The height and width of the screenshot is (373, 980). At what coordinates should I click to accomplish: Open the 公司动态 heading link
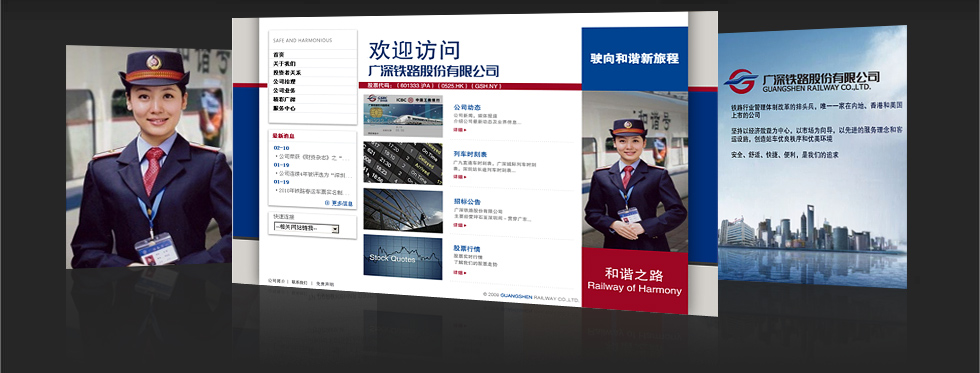467,107
